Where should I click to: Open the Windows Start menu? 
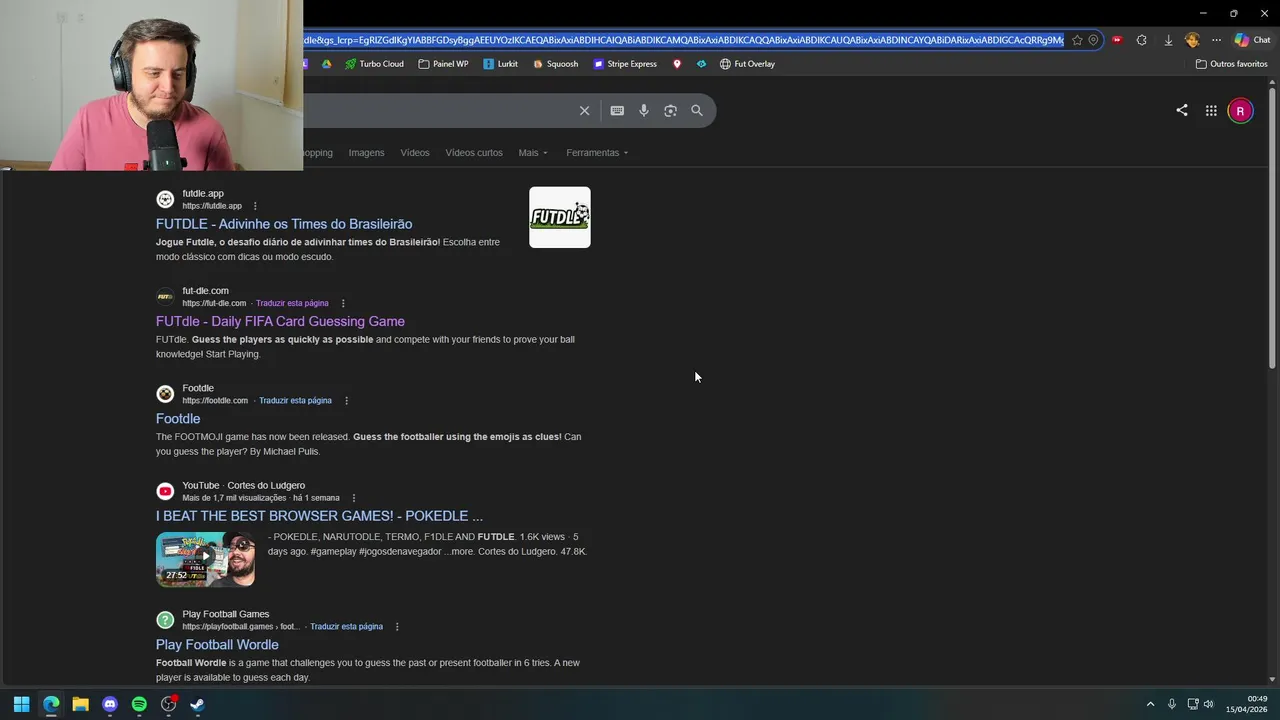21,704
